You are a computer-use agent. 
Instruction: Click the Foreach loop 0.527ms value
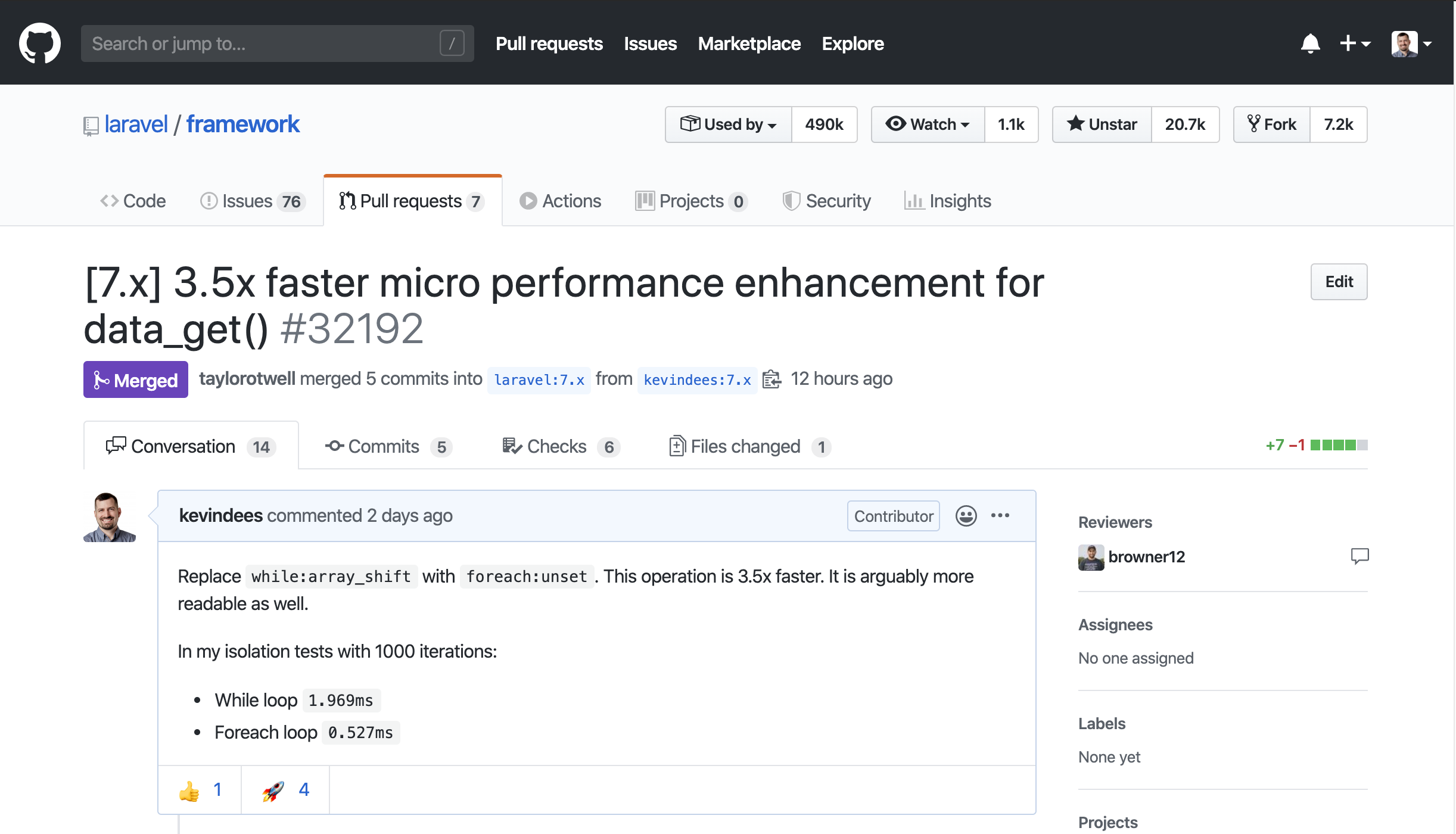click(x=360, y=733)
